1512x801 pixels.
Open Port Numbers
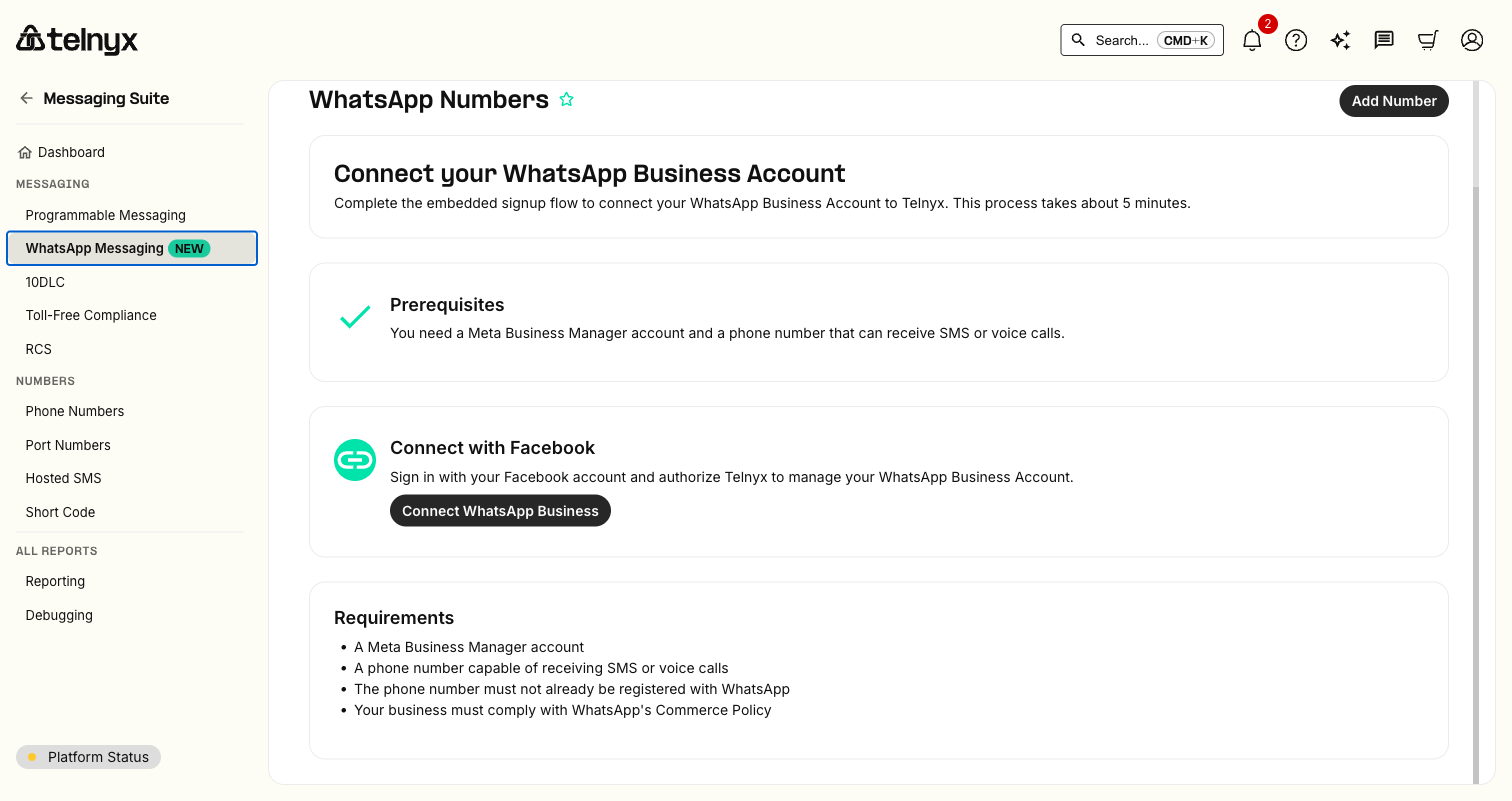[x=68, y=445]
